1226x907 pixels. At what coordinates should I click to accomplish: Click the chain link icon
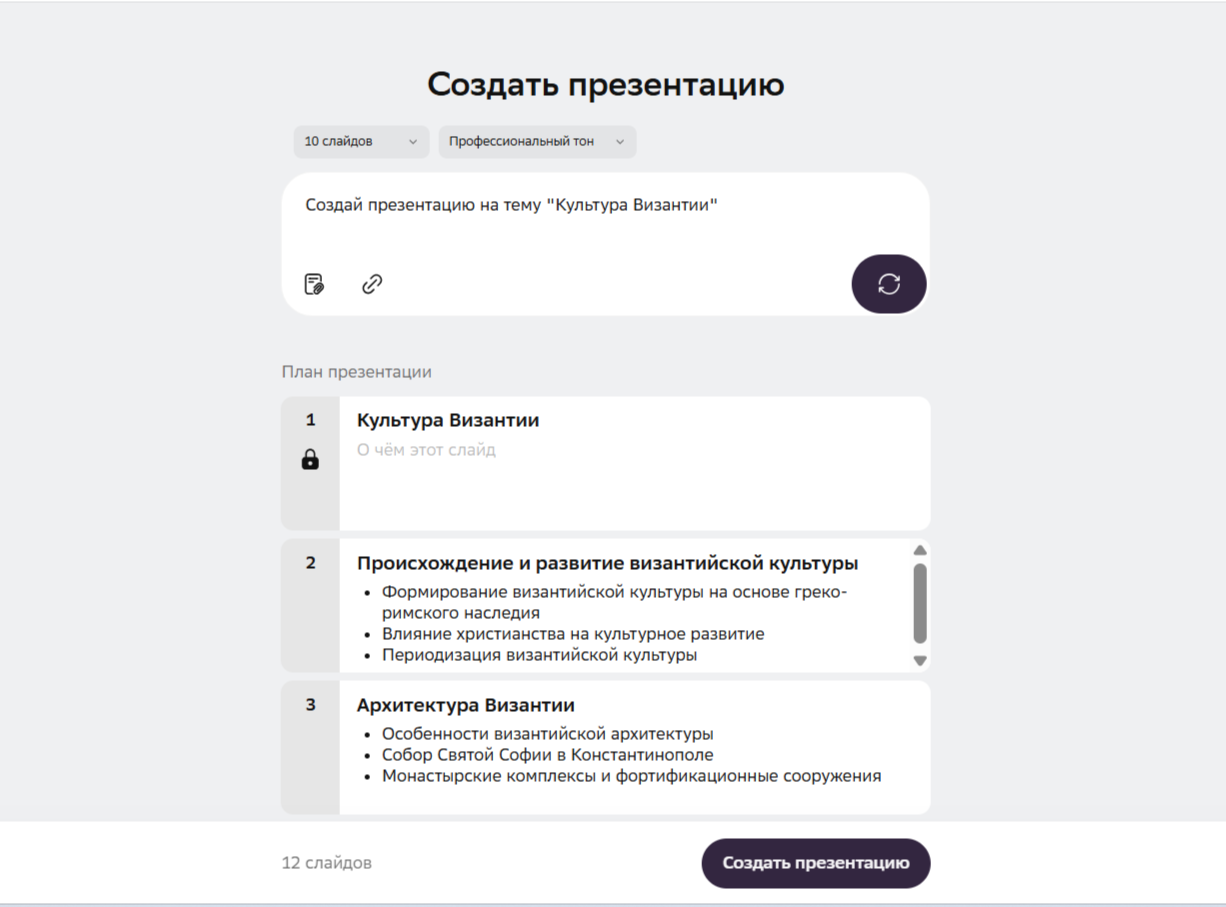(372, 284)
